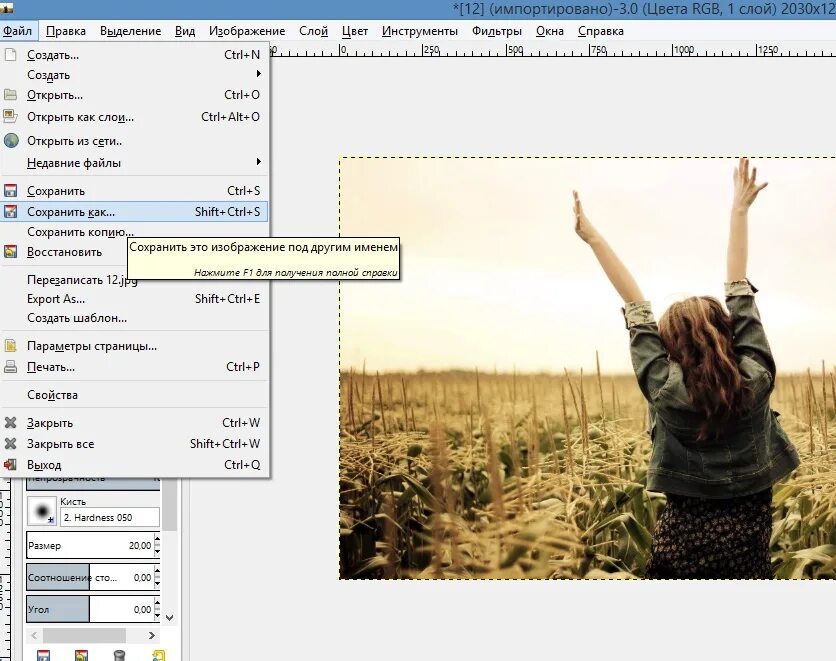Open the Окна menu
Viewport: 836px width, 661px height.
(x=550, y=31)
